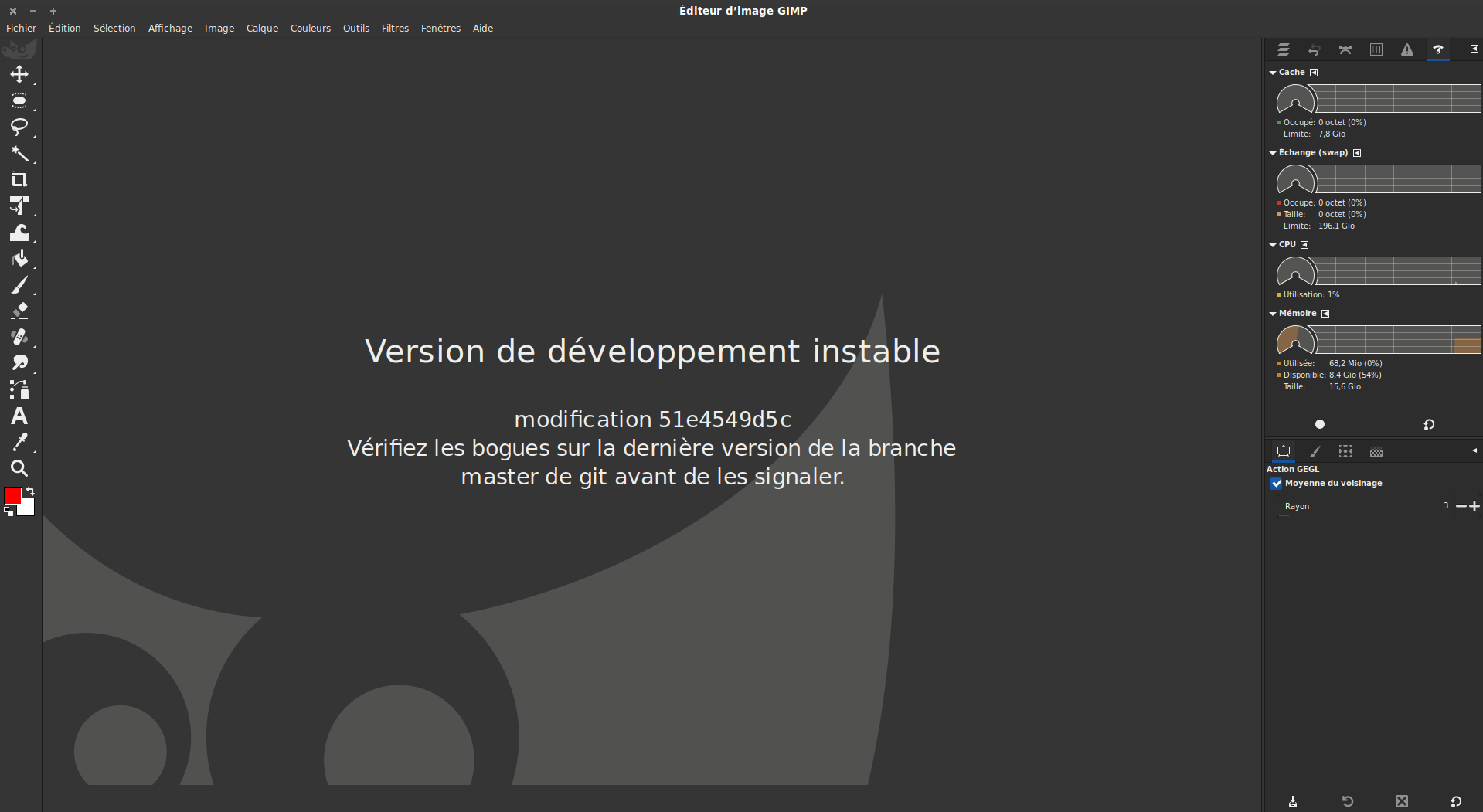Image resolution: width=1483 pixels, height=812 pixels.
Task: Click the Paths tool icon
Action: coord(19,389)
